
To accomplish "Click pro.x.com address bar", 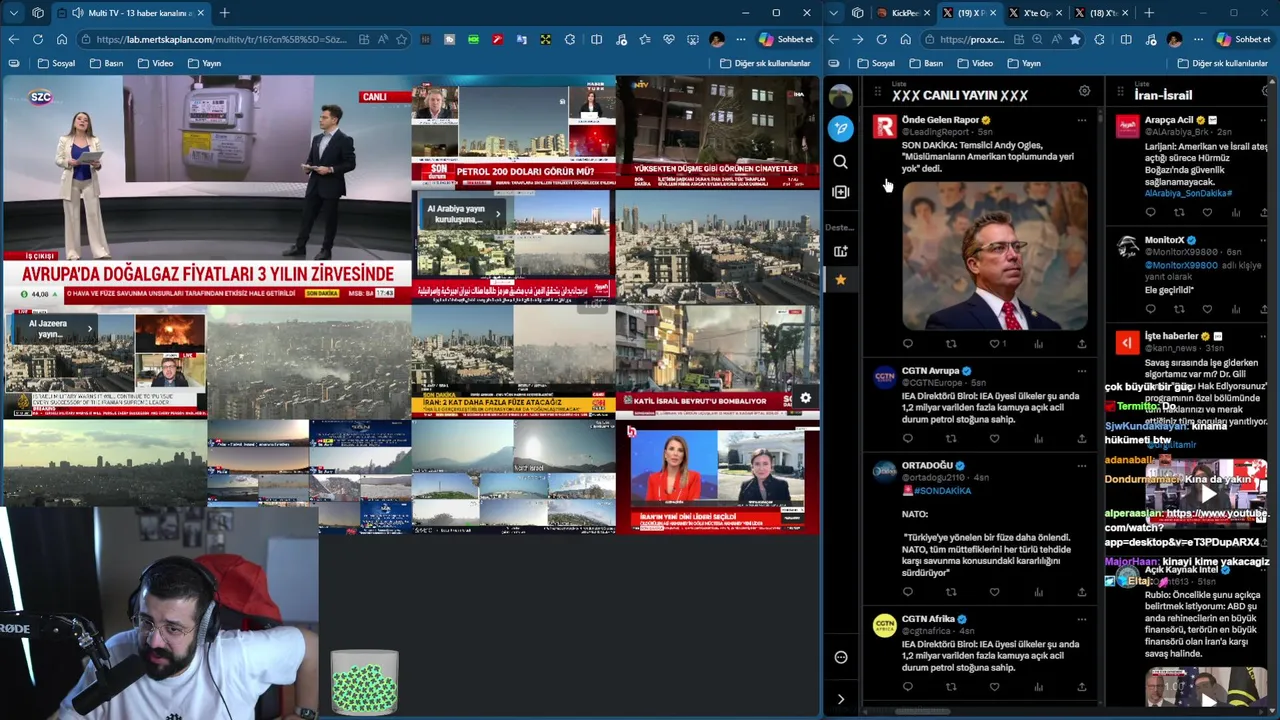I will point(971,39).
